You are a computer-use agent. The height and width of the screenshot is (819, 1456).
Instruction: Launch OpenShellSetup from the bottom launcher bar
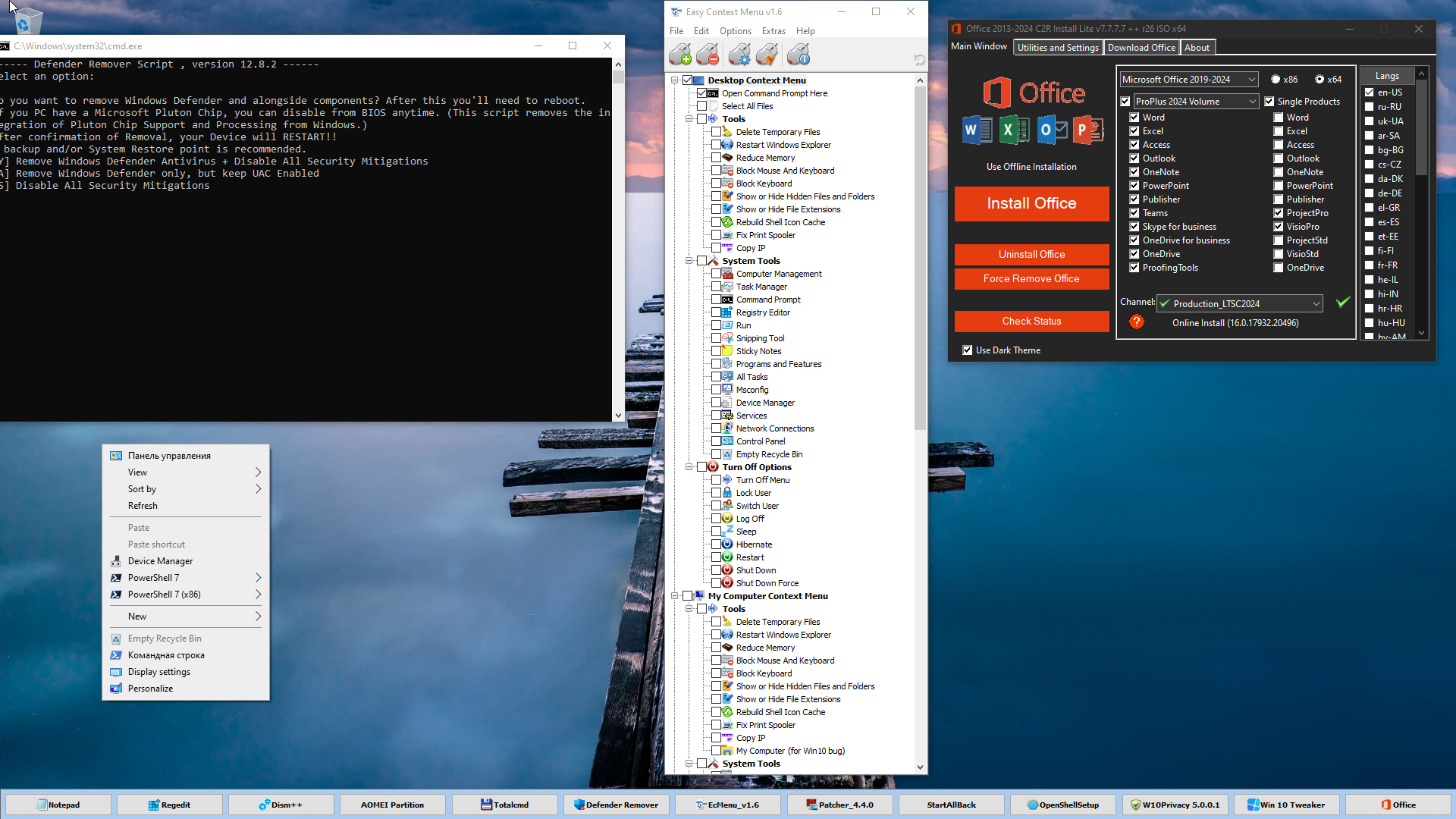point(1062,805)
